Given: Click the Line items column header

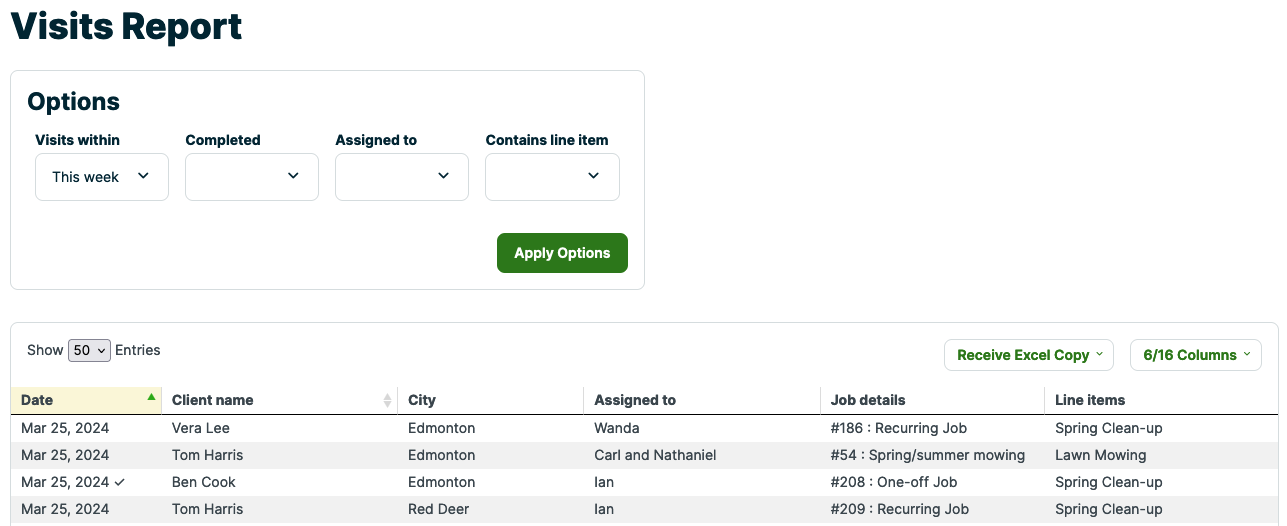Looking at the screenshot, I should click(1090, 400).
